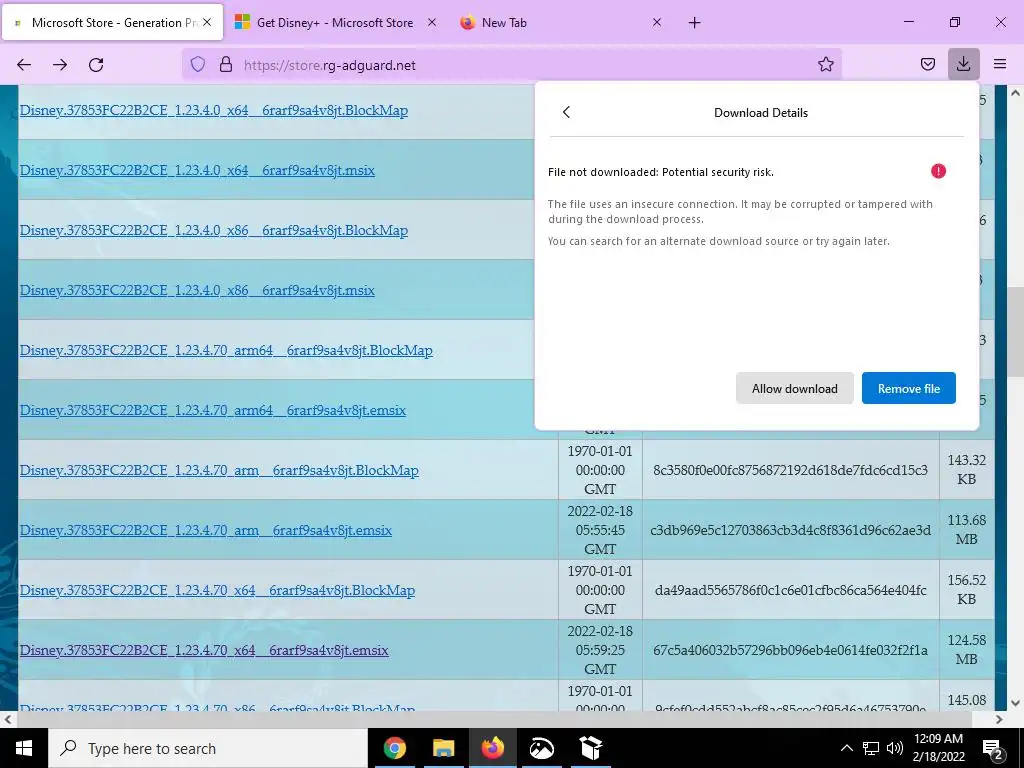Return to downloads list with back chevron
Image resolution: width=1024 pixels, height=768 pixels.
(566, 112)
